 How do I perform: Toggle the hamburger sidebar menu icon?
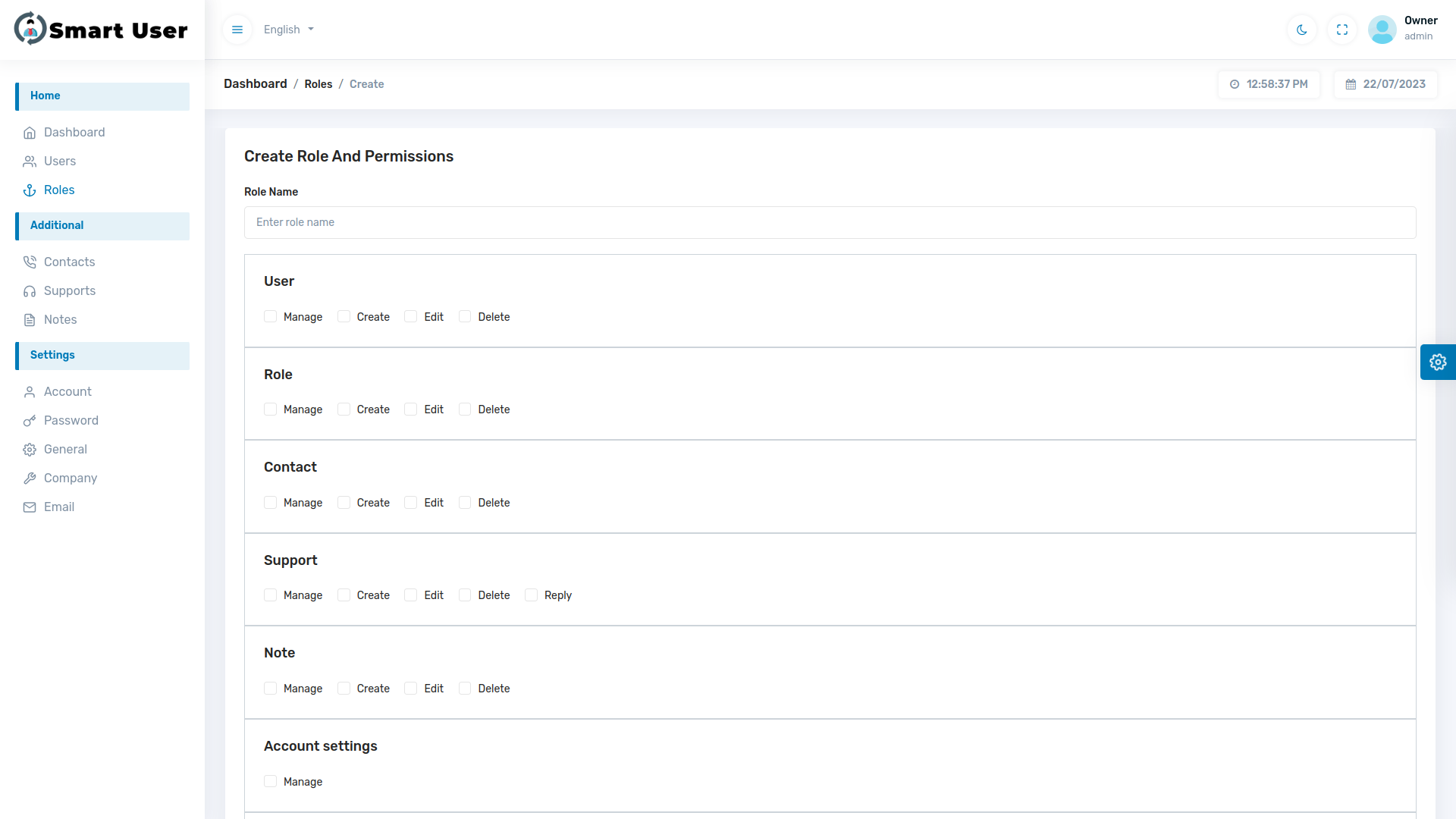coord(237,30)
